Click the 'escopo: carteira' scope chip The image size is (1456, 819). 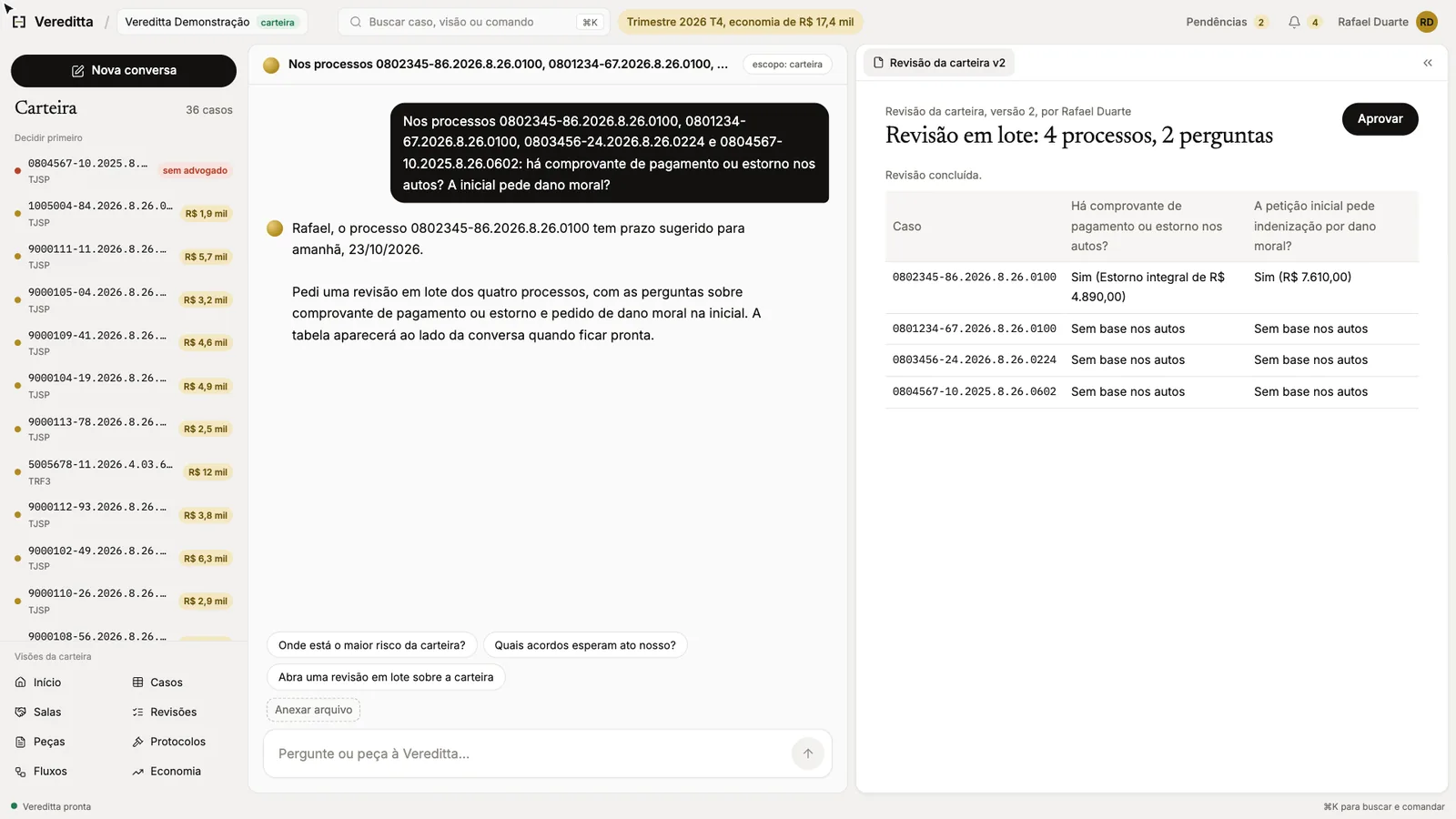(x=787, y=65)
